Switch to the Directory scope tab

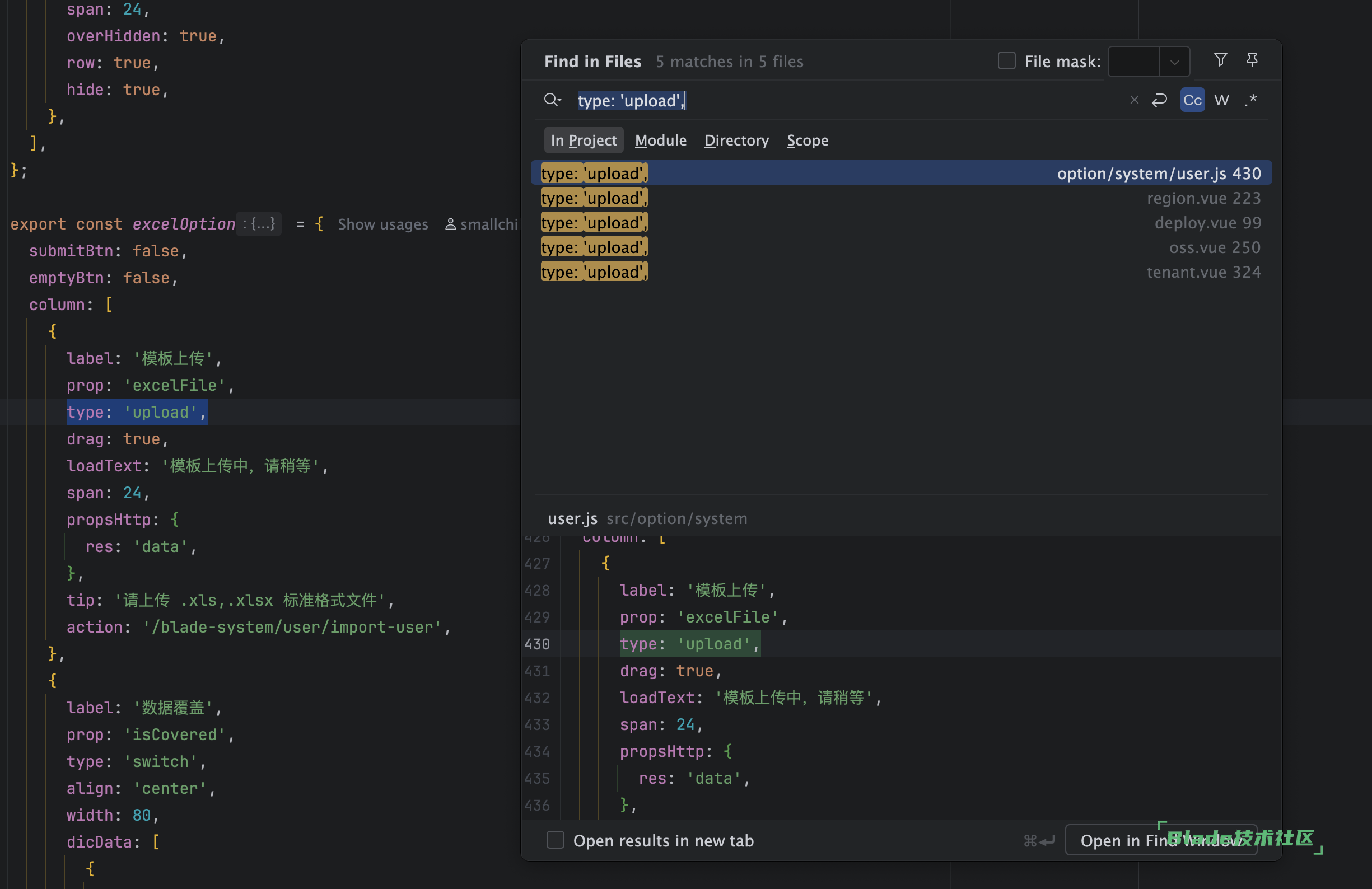point(736,141)
